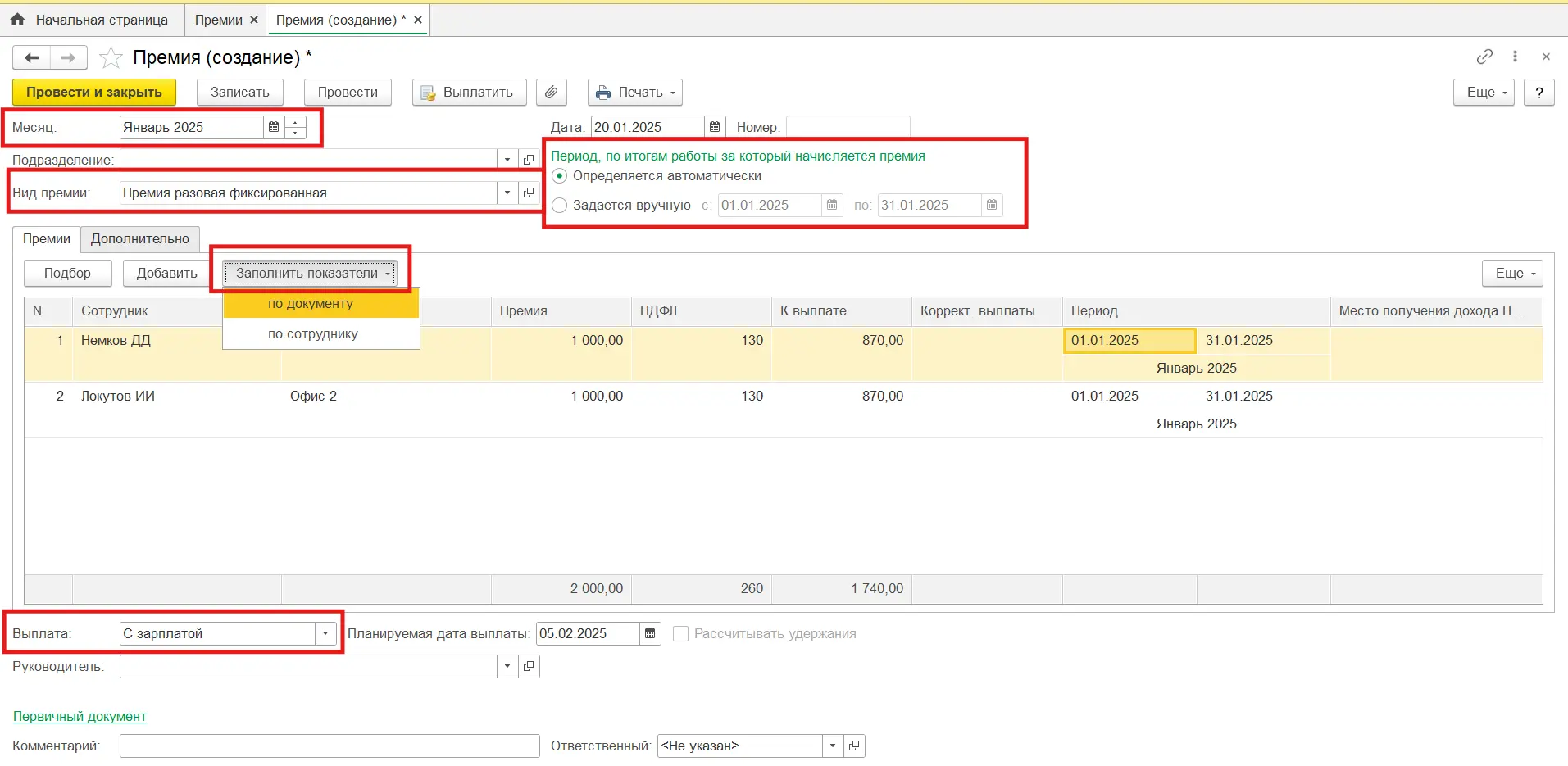Open calendar for the Дата field
The width and height of the screenshot is (1568, 766).
coord(715,128)
